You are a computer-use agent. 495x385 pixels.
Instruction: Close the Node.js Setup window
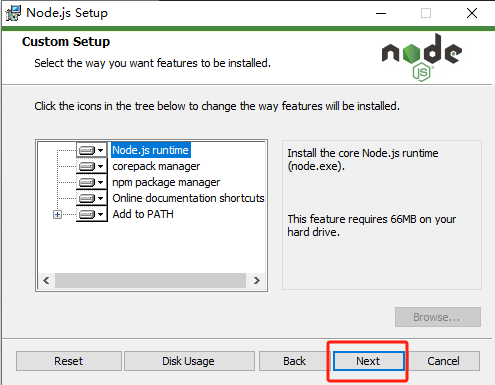coord(472,13)
